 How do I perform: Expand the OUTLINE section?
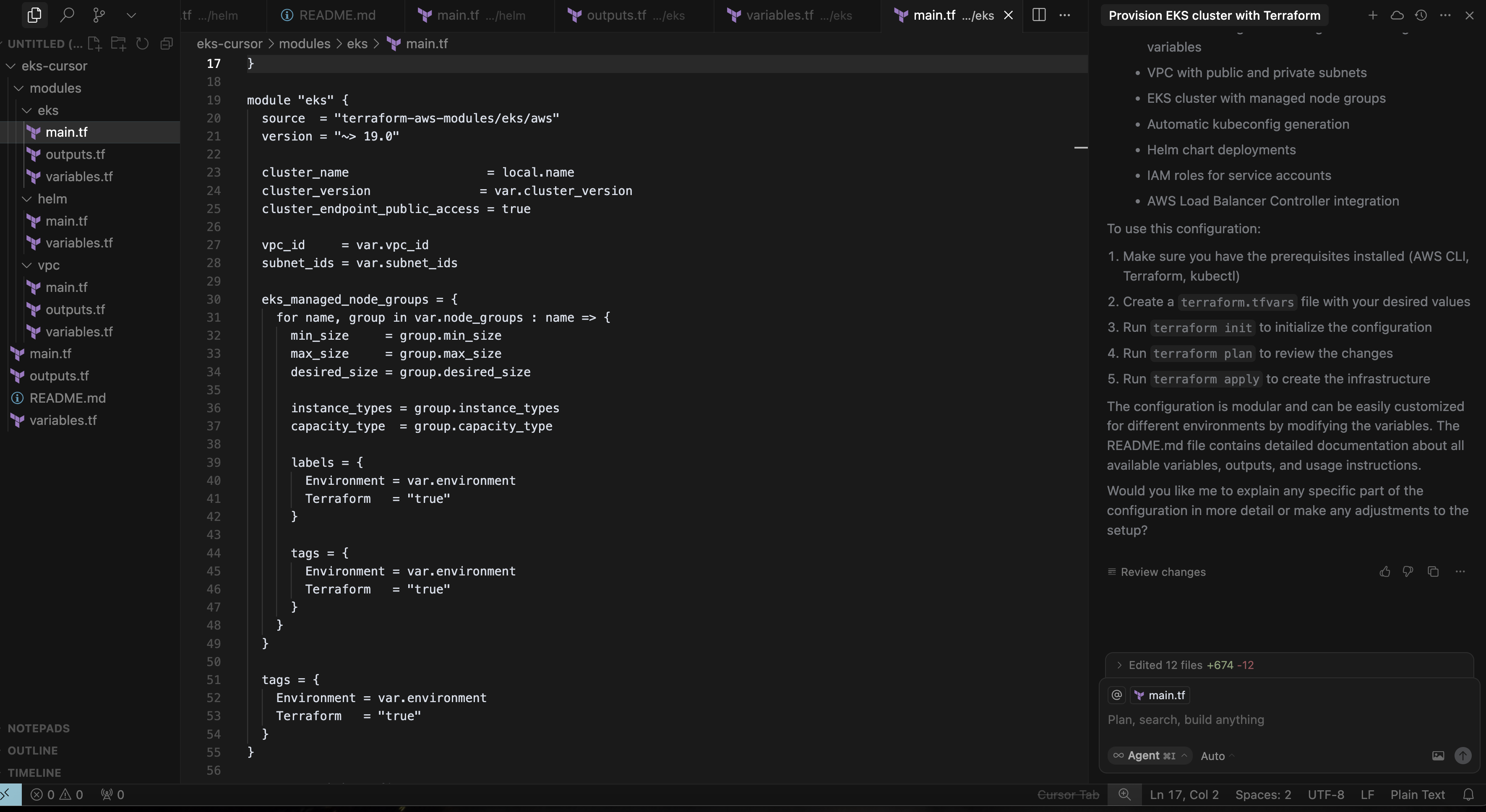32,751
